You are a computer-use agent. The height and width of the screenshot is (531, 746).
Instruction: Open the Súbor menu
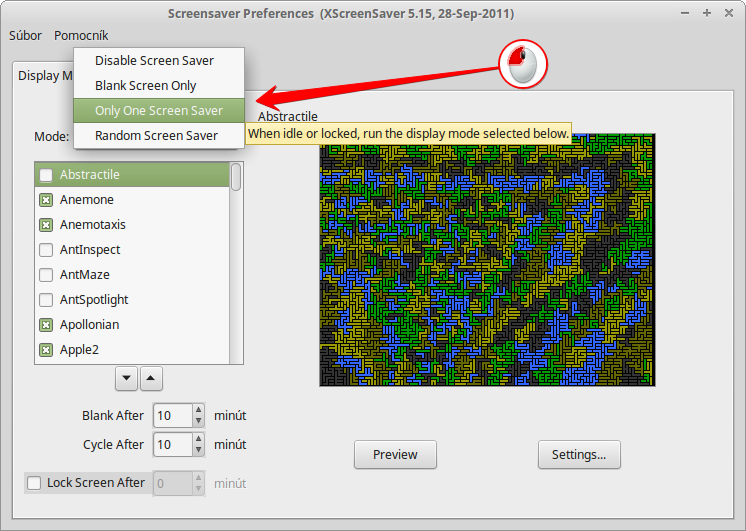25,36
